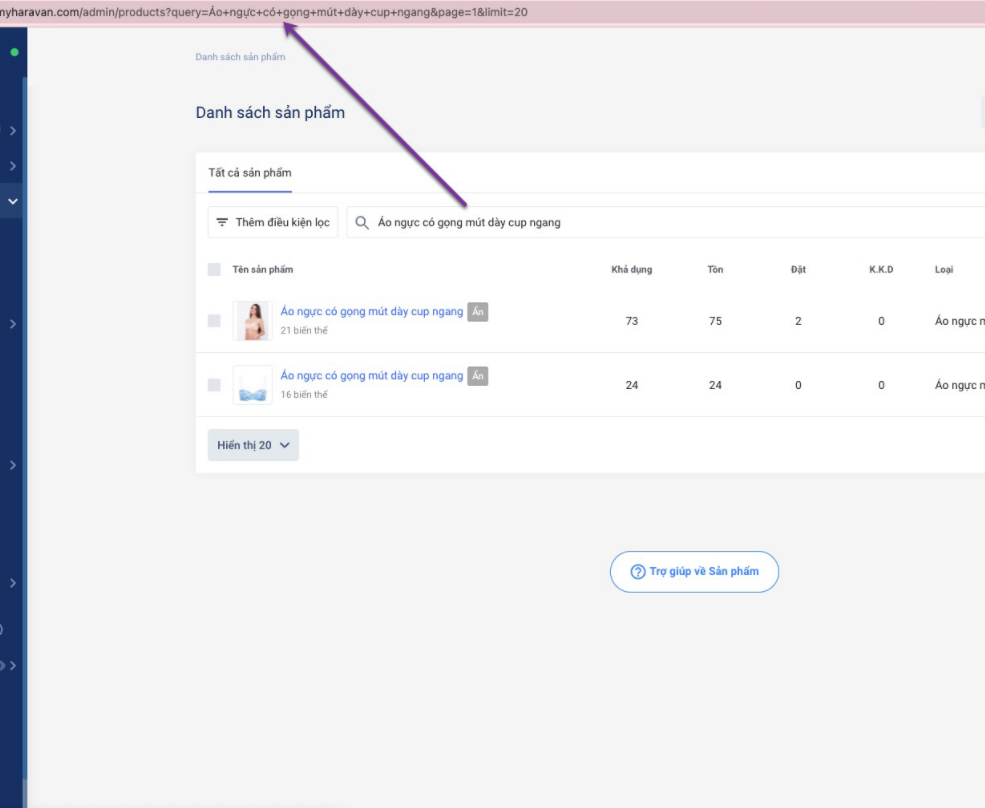Tick the select-all checkbox beside Tên sản phẩm
985x808 pixels.
click(x=214, y=270)
